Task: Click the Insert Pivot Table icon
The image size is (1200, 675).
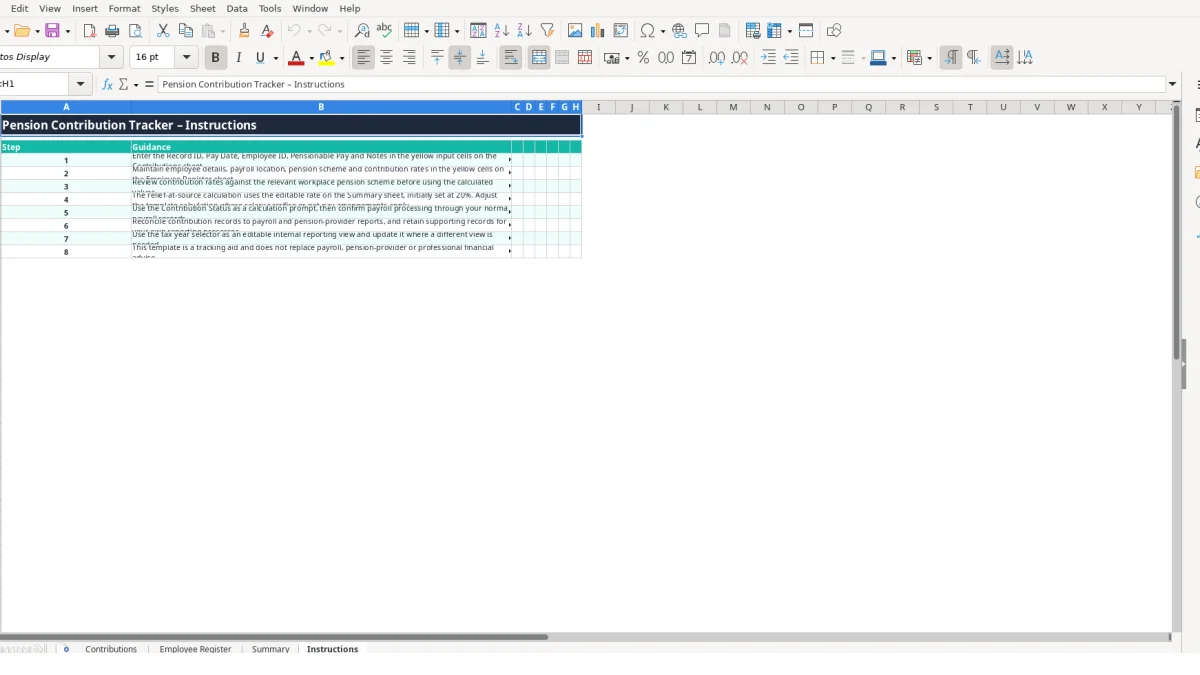Action: (621, 31)
